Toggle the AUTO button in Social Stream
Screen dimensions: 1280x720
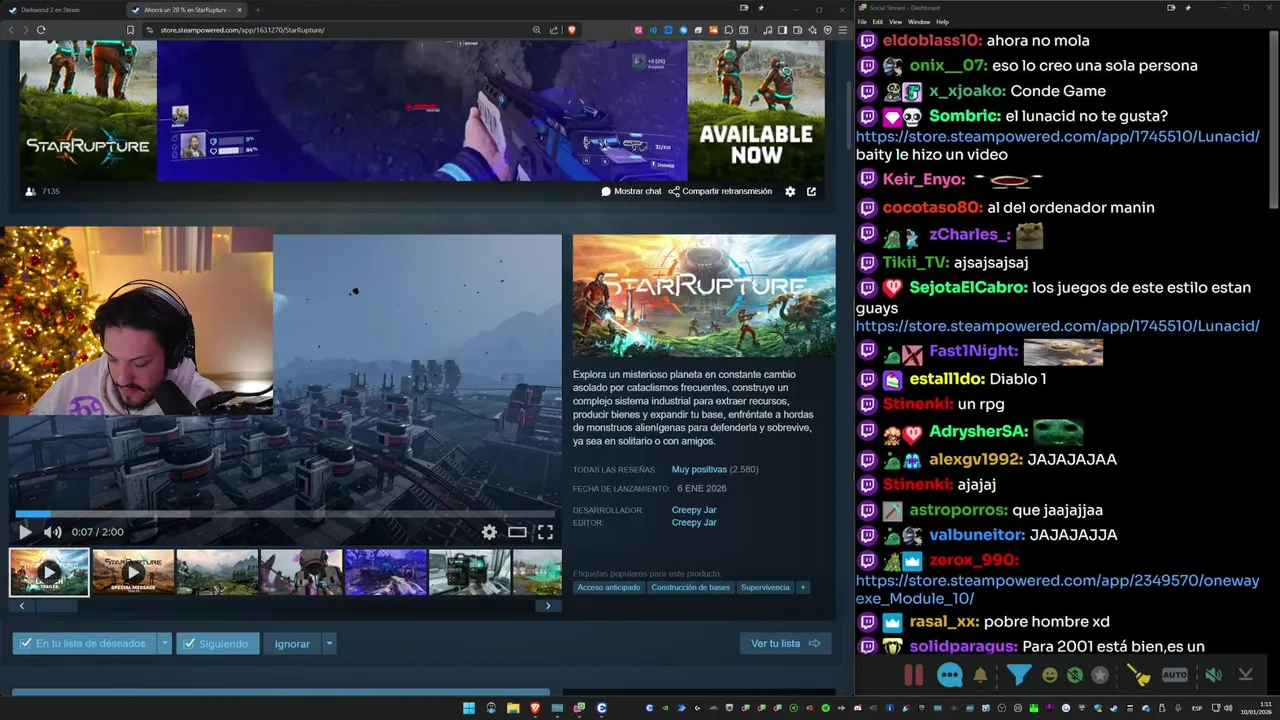1175,675
